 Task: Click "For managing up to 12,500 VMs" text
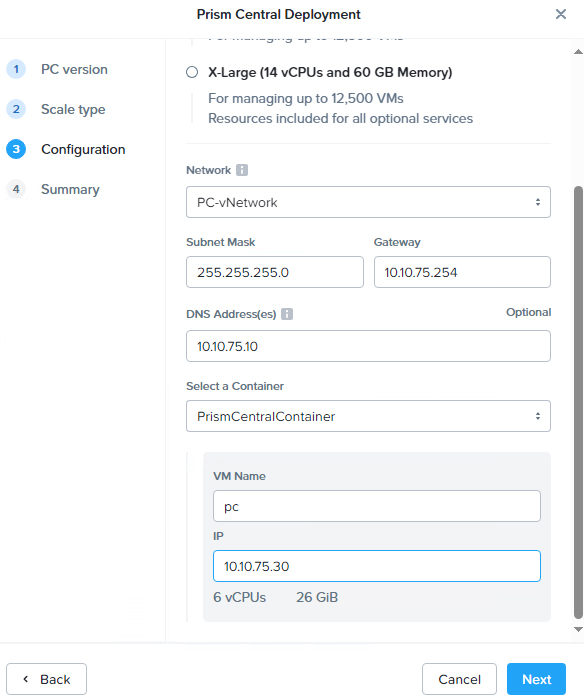[x=306, y=98]
